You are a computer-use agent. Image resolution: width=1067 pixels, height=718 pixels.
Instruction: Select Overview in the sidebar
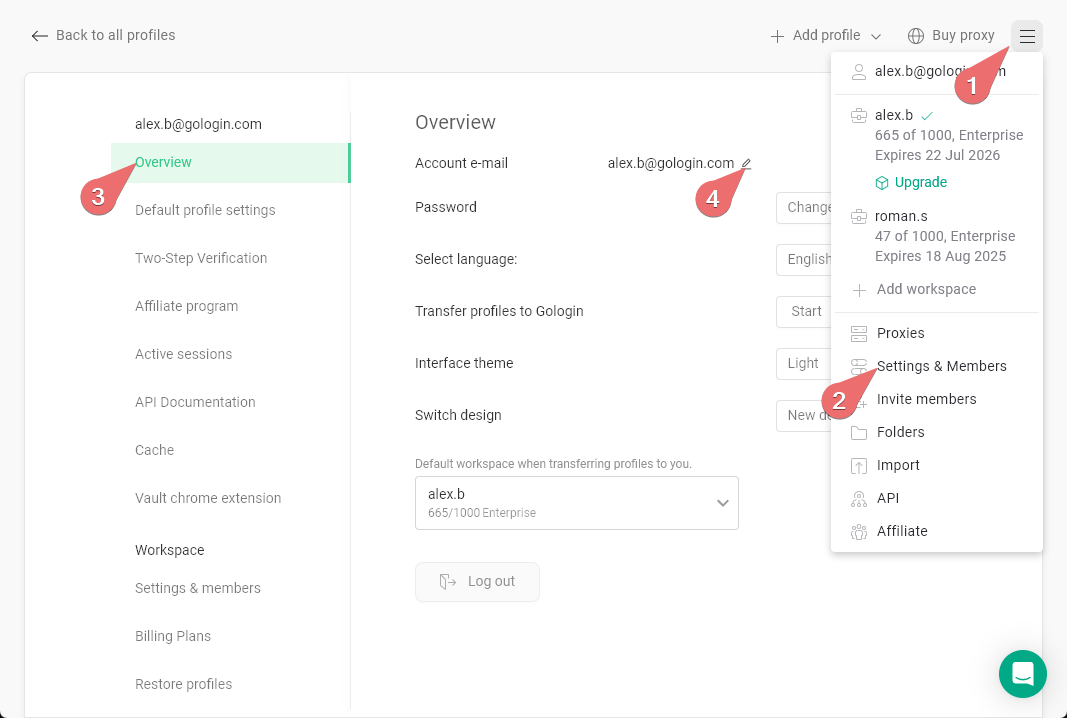pos(231,163)
